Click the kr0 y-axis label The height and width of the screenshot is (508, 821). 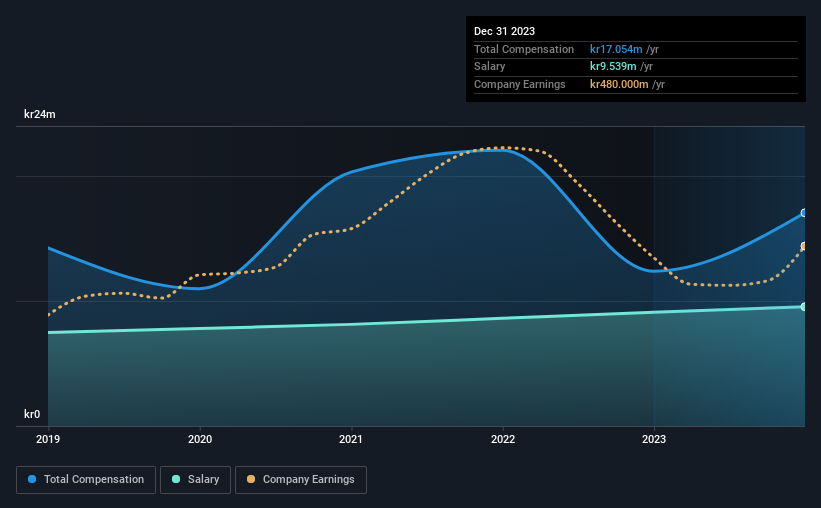(x=32, y=414)
